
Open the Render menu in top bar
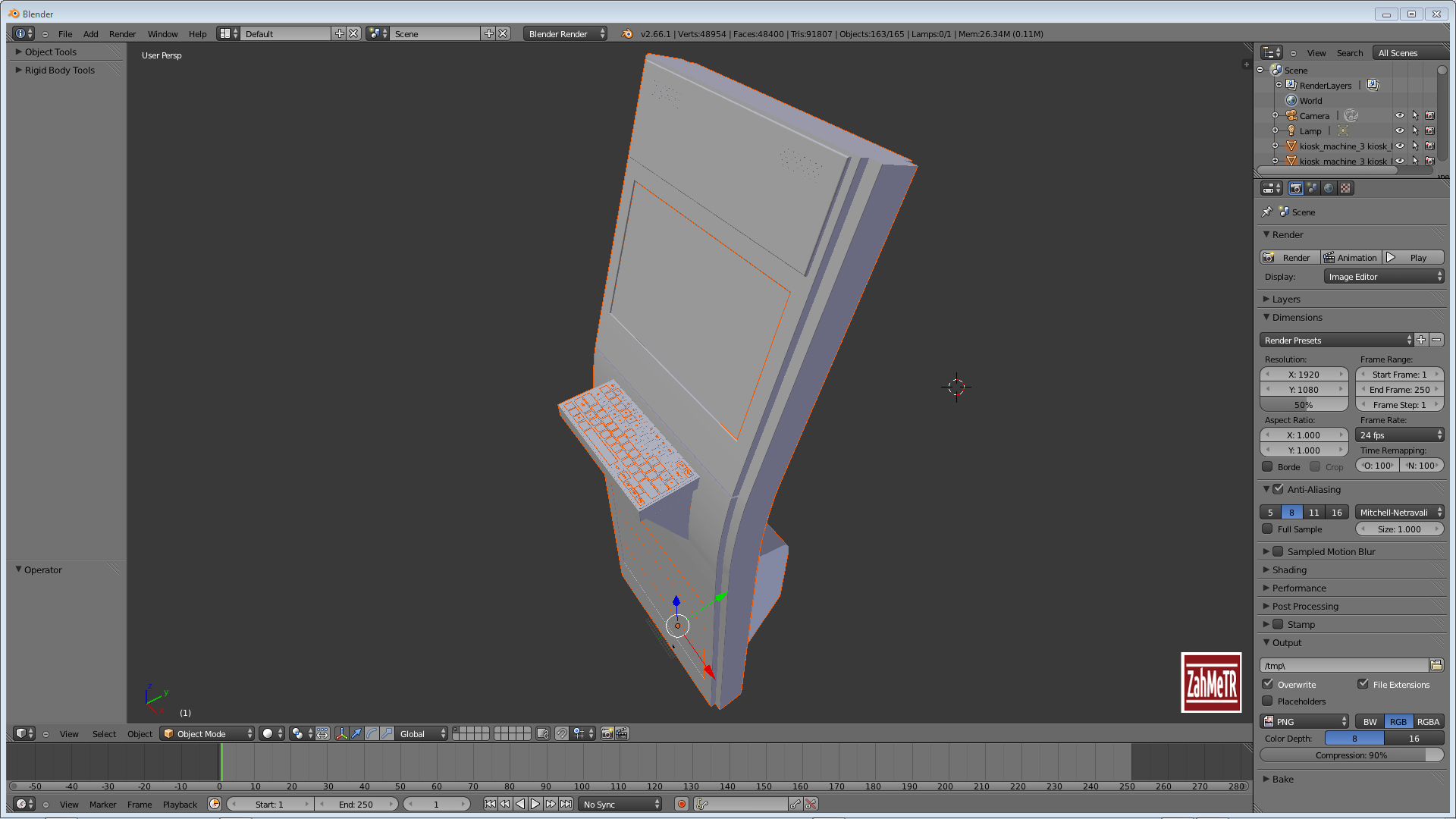click(x=122, y=34)
